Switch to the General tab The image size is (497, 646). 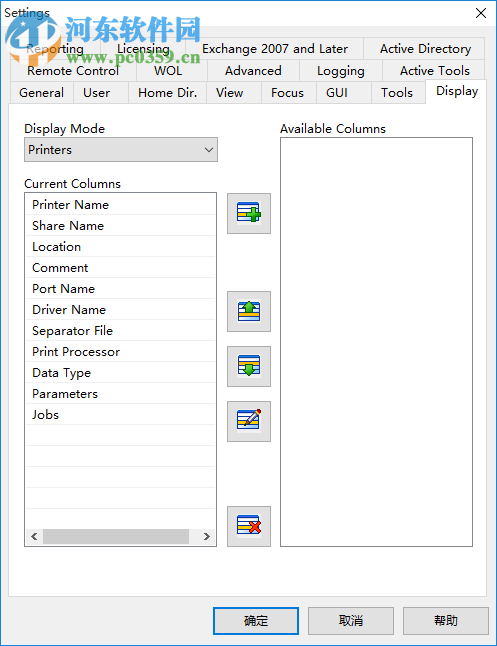42,92
